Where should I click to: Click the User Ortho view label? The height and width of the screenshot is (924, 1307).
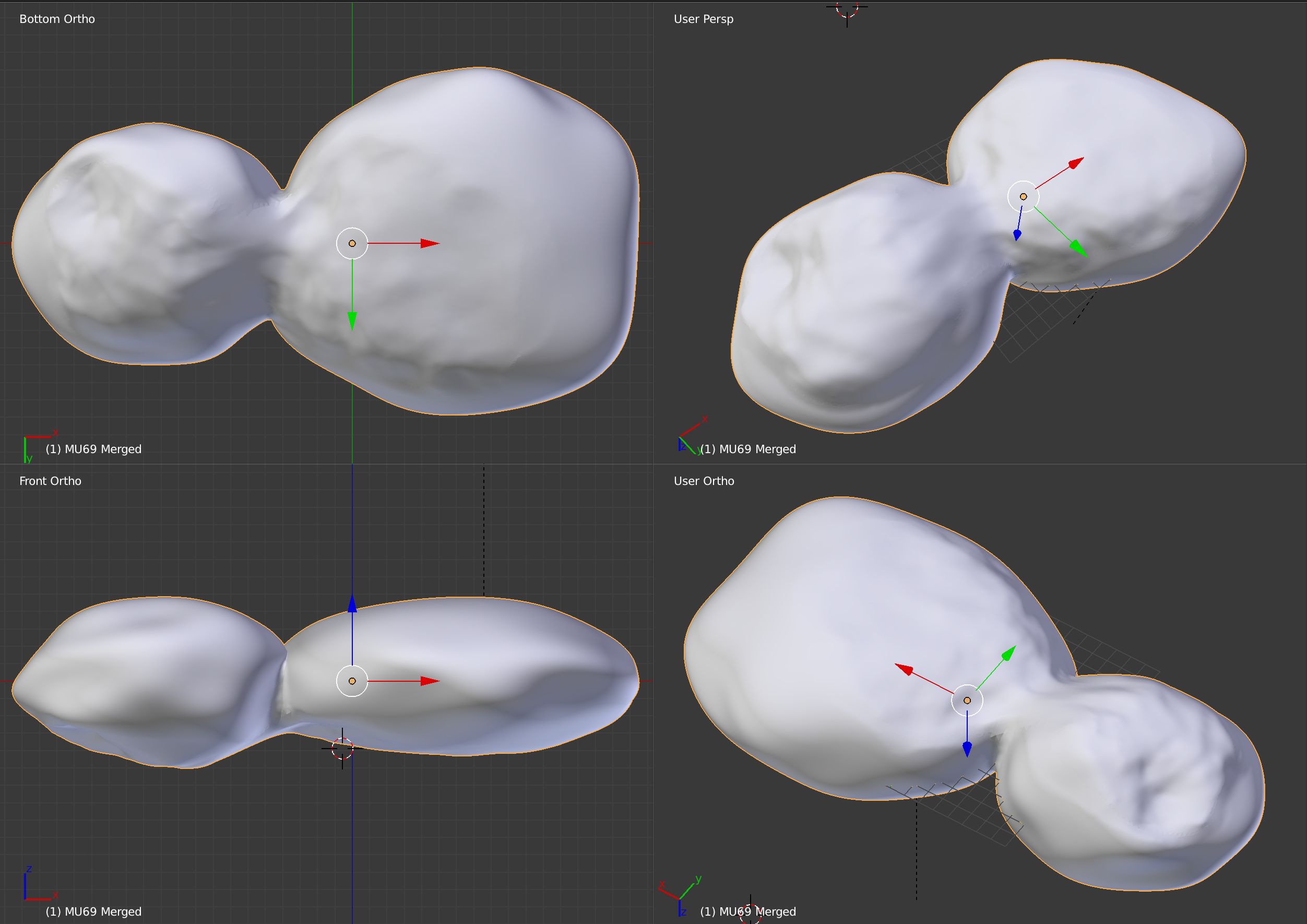(x=704, y=481)
